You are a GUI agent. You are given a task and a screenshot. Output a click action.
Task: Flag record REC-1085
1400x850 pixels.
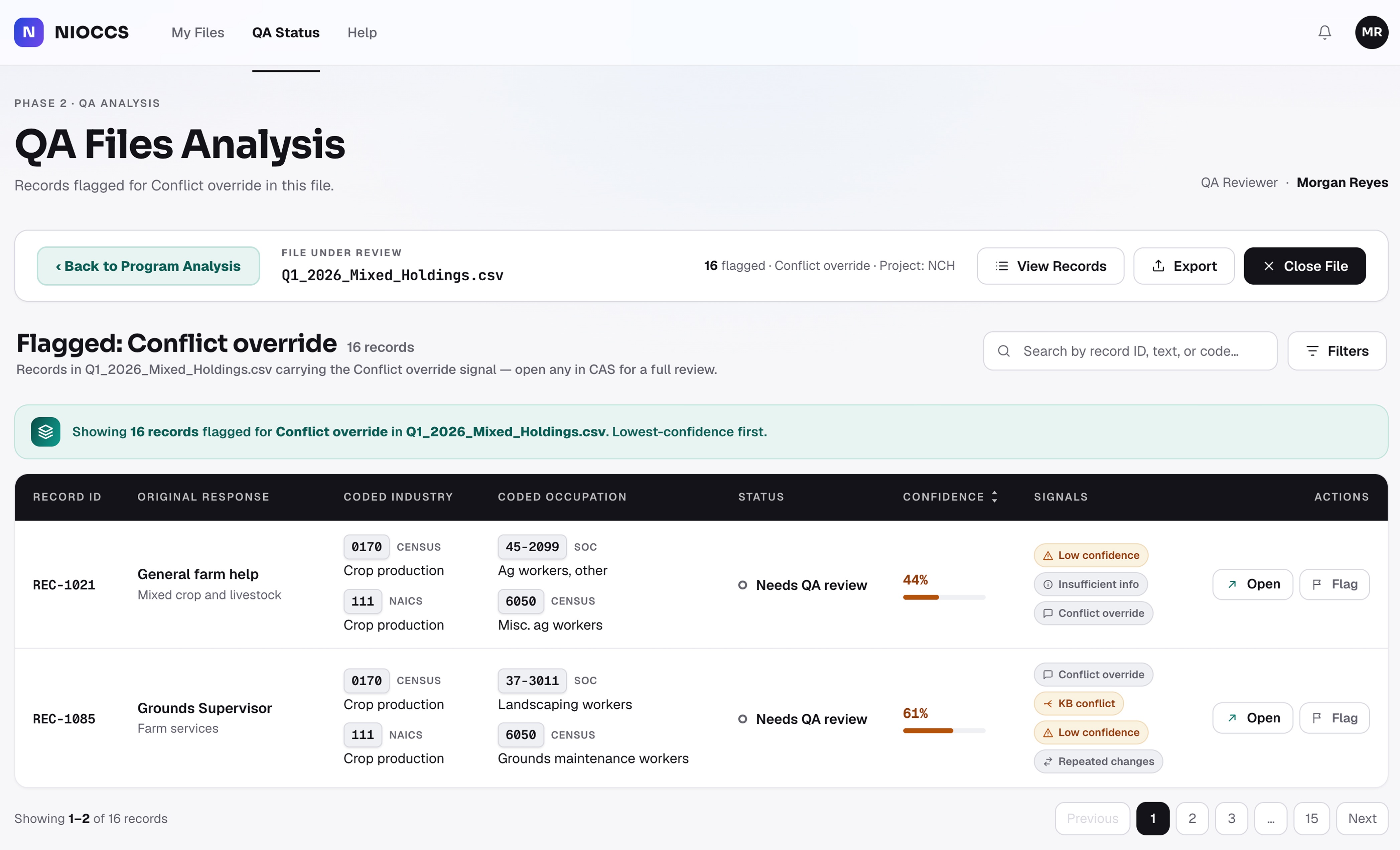click(x=1334, y=718)
